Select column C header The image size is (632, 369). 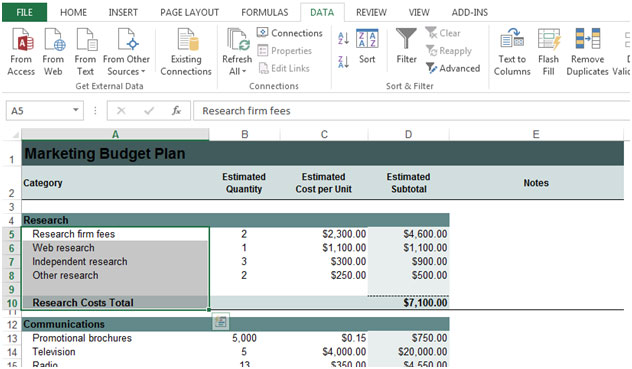(x=324, y=134)
